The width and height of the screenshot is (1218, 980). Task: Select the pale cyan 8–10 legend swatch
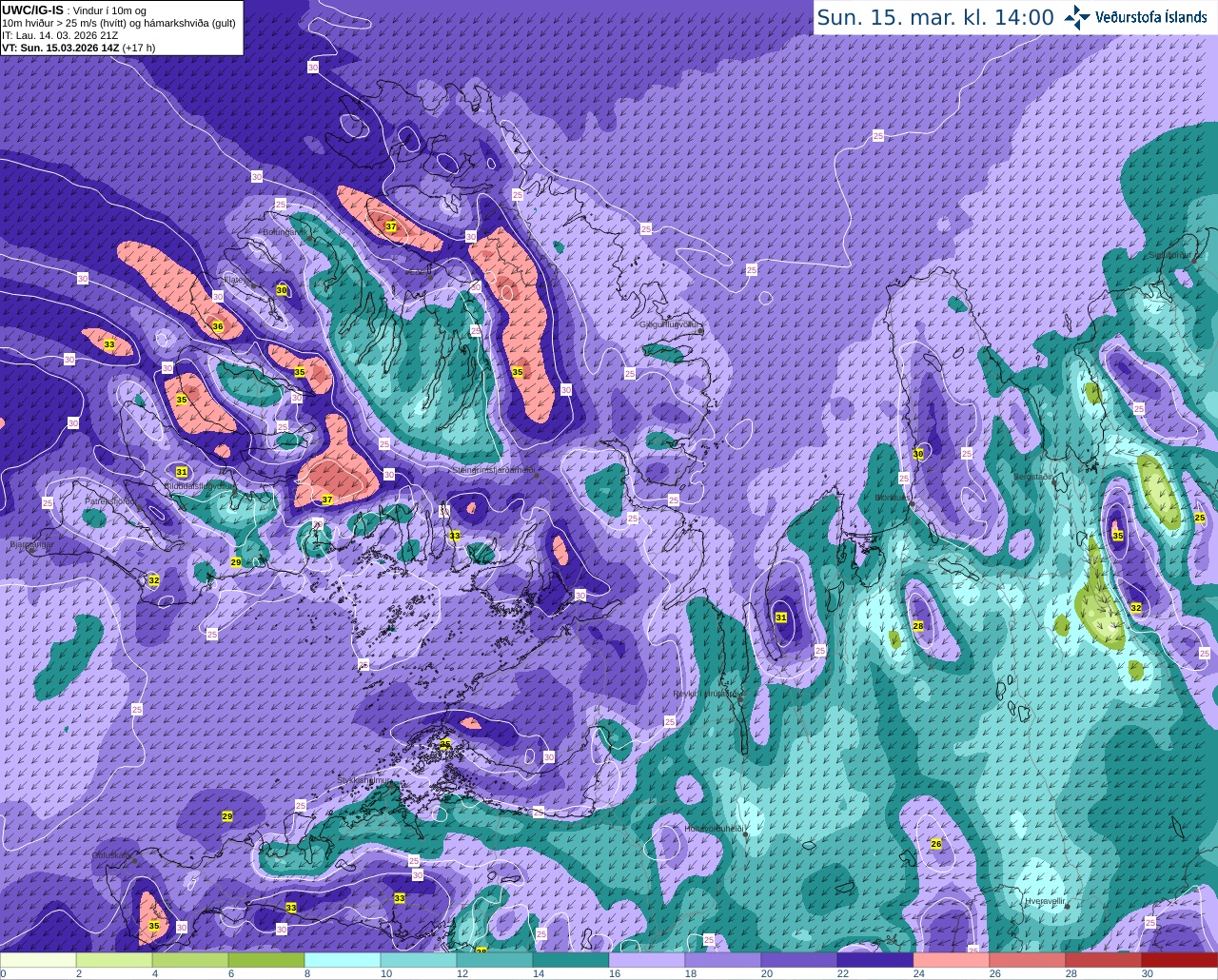[x=343, y=960]
